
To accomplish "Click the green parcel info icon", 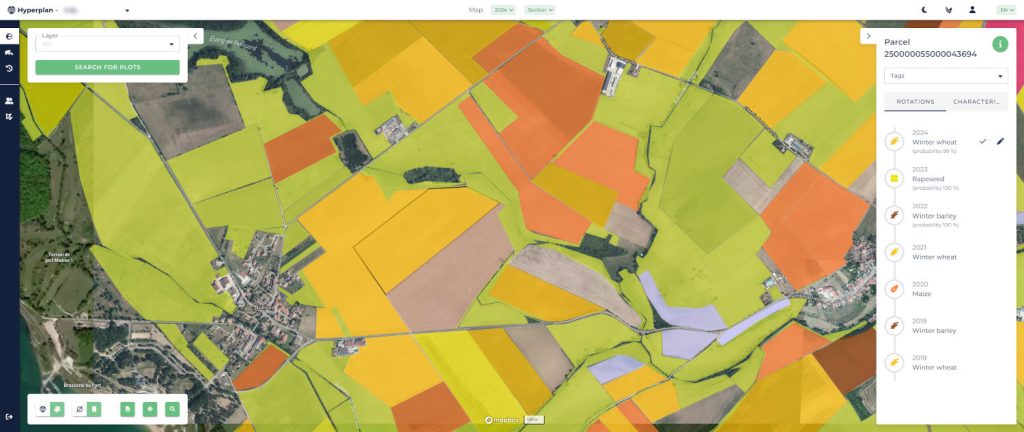I will click(x=999, y=44).
